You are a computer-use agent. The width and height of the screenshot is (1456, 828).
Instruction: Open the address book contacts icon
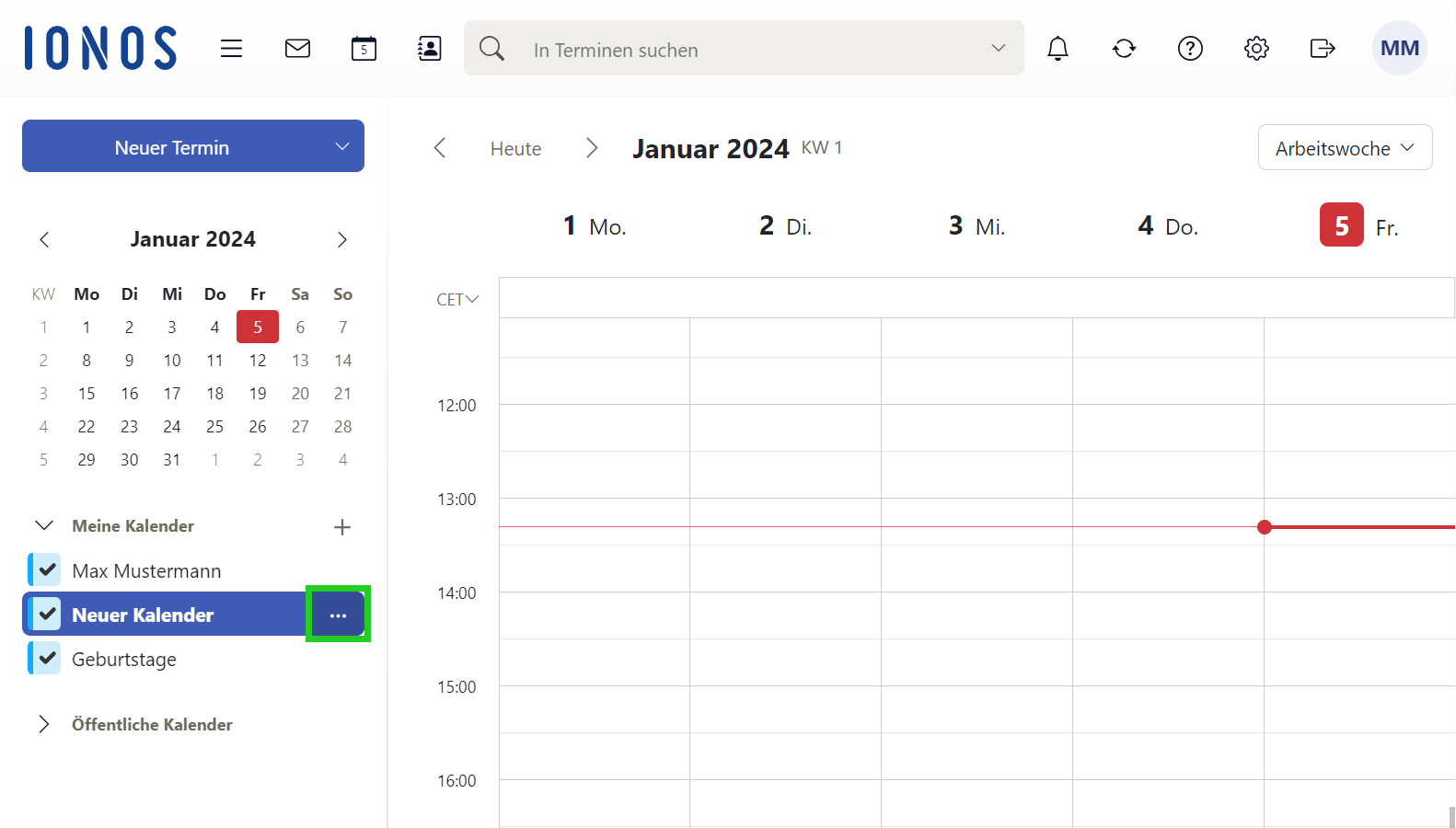[429, 49]
